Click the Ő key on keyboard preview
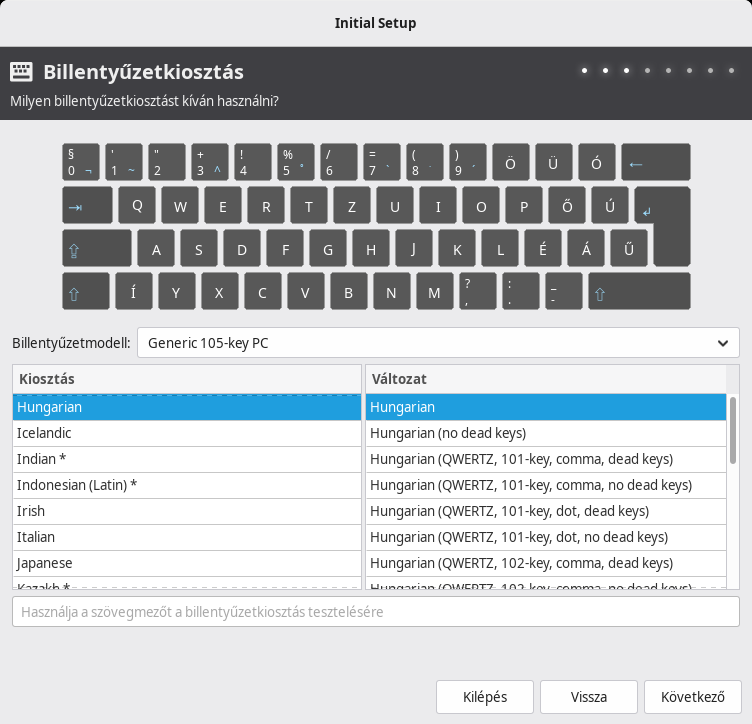Viewport: 752px width, 724px height. (566, 206)
